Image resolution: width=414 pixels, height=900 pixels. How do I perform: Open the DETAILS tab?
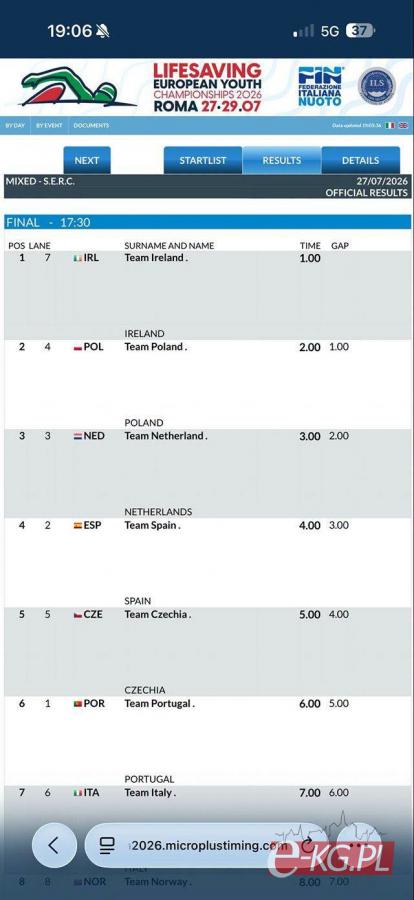tap(361, 160)
